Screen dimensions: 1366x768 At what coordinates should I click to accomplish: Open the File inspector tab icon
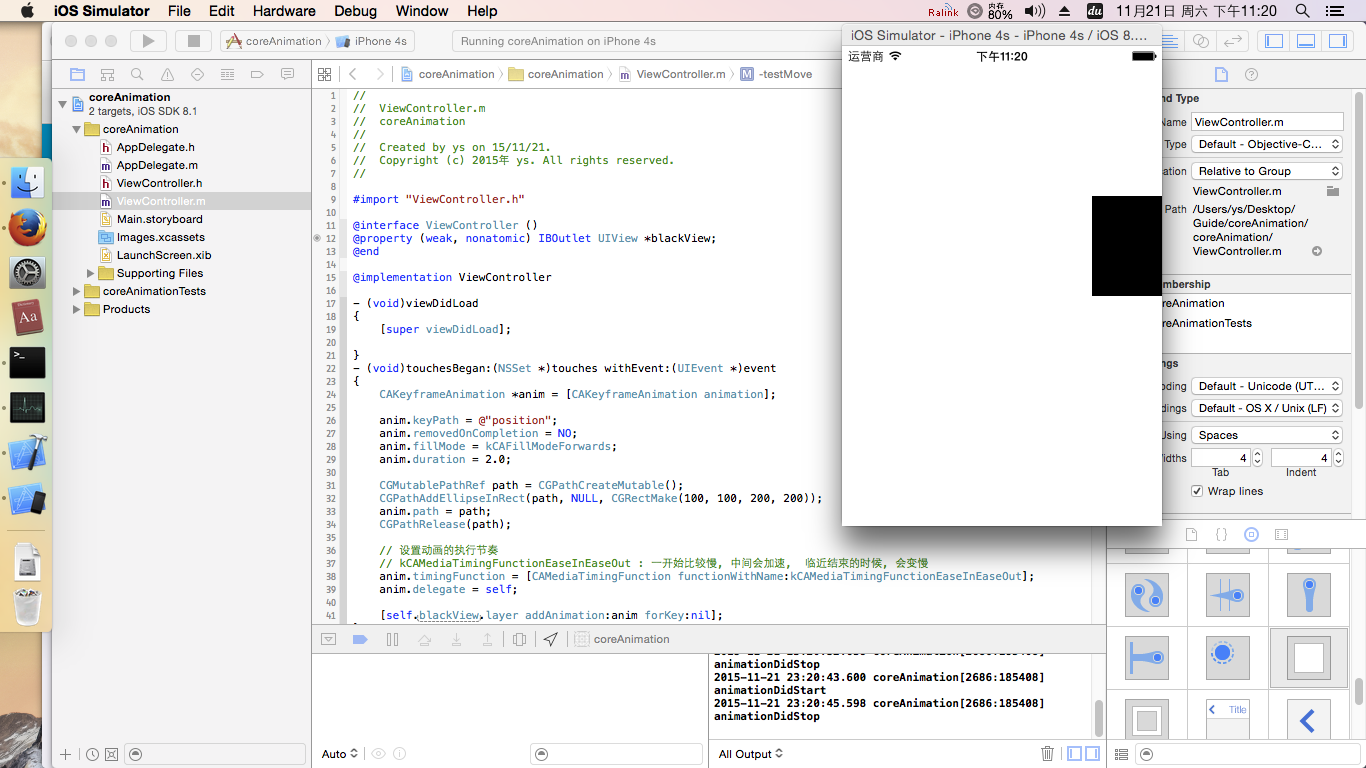click(x=1220, y=75)
